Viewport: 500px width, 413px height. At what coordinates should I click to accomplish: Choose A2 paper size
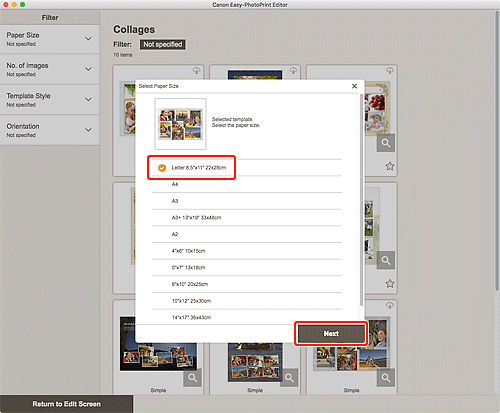(x=247, y=234)
